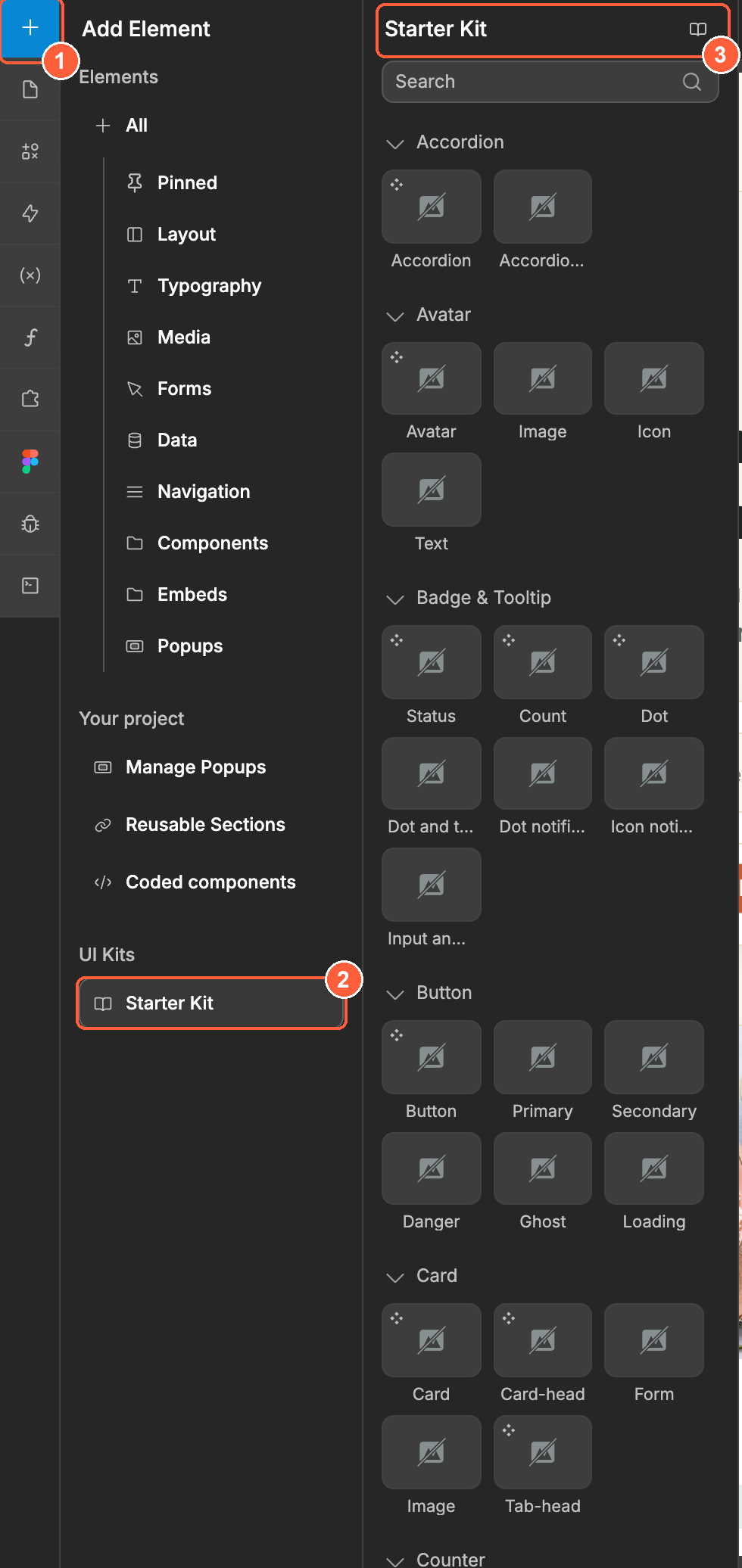
Task: Click the book icon beside Starter Kit header
Action: click(698, 29)
